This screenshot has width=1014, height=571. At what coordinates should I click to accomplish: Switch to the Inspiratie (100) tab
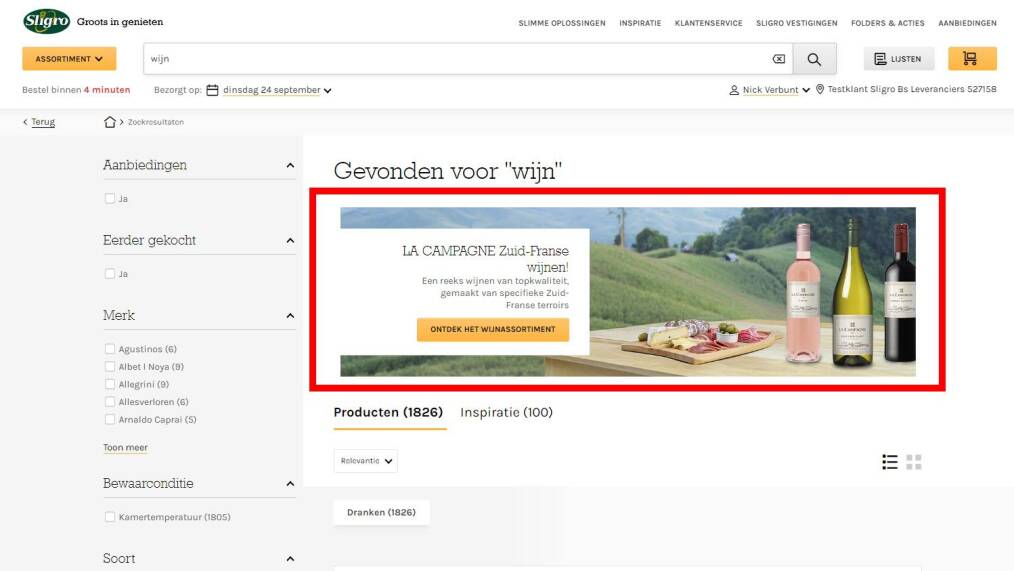(506, 412)
